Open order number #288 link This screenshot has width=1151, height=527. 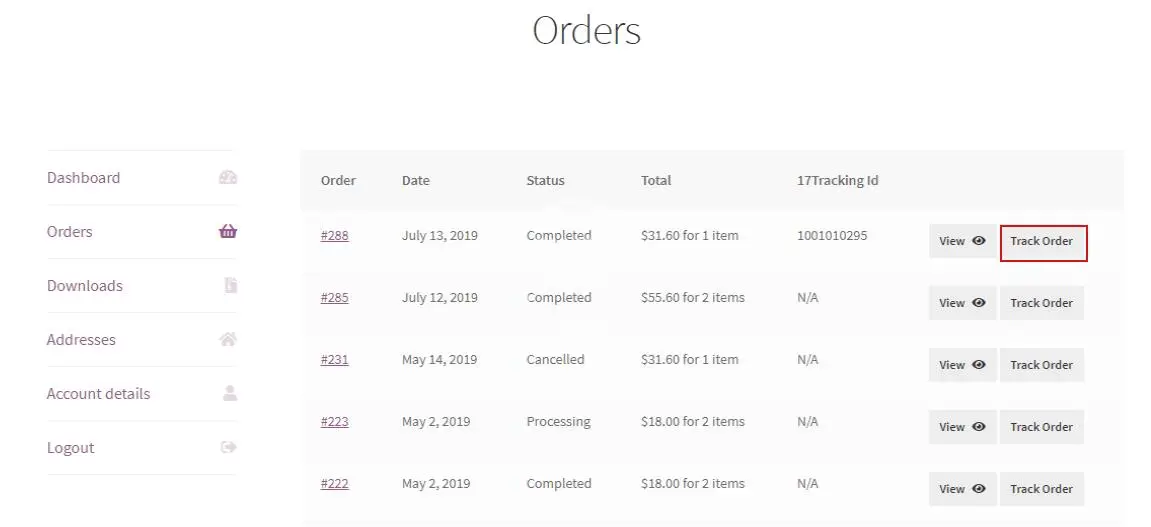pos(334,236)
